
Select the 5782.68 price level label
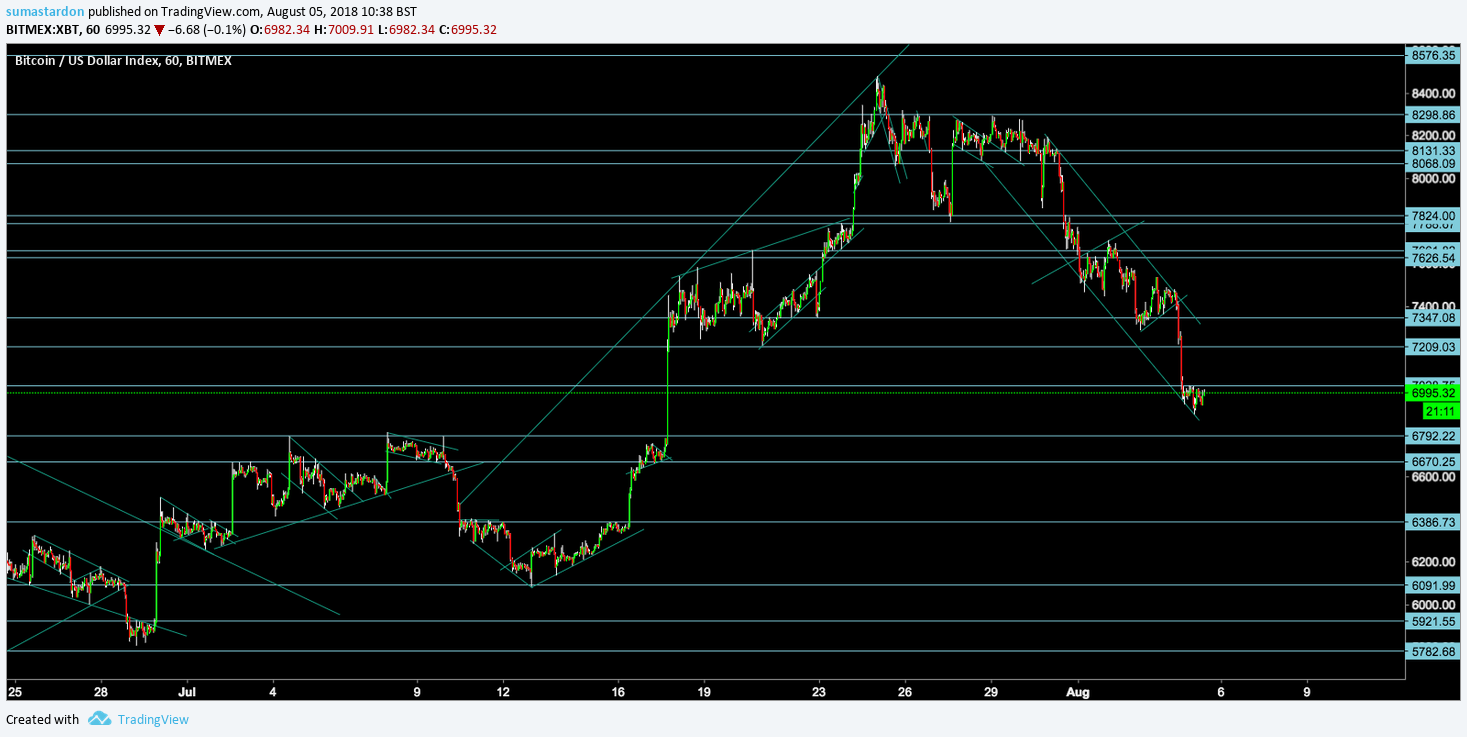point(1433,651)
